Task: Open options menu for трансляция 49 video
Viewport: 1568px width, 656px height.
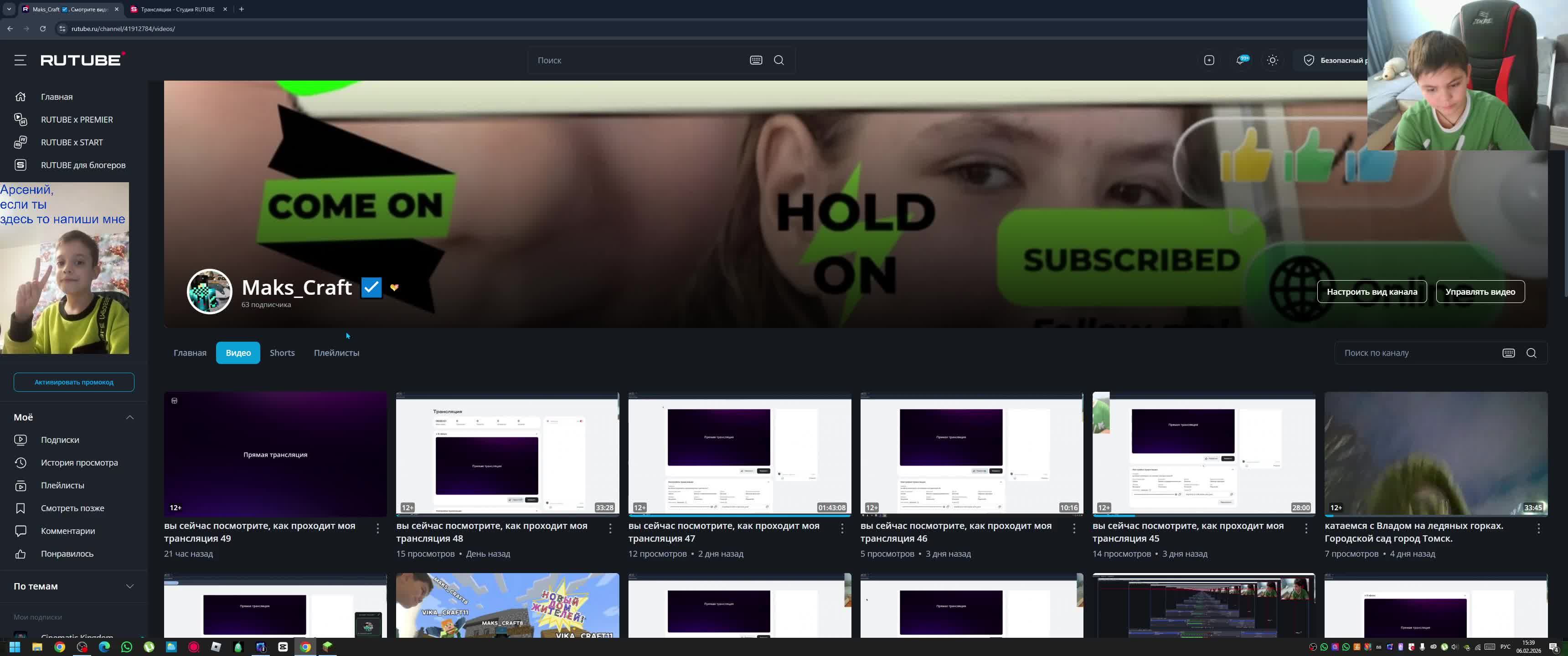Action: click(x=377, y=528)
